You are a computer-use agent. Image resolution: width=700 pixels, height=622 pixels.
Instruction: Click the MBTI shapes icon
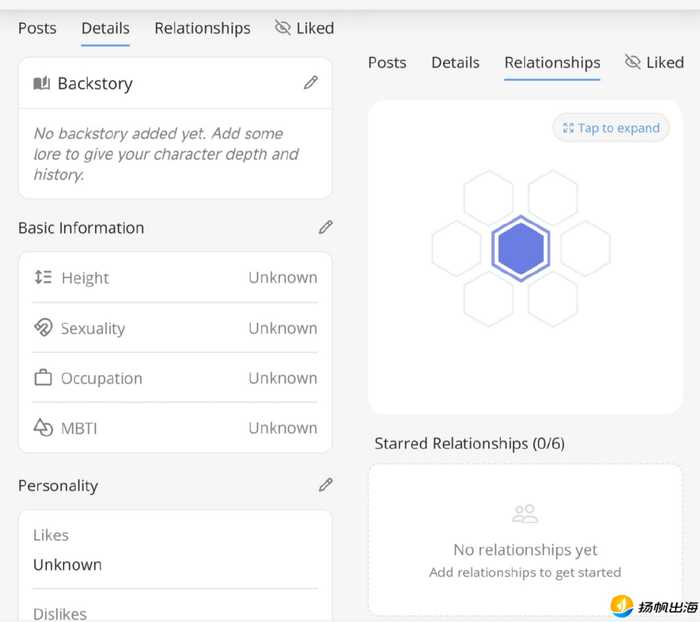coord(43,428)
